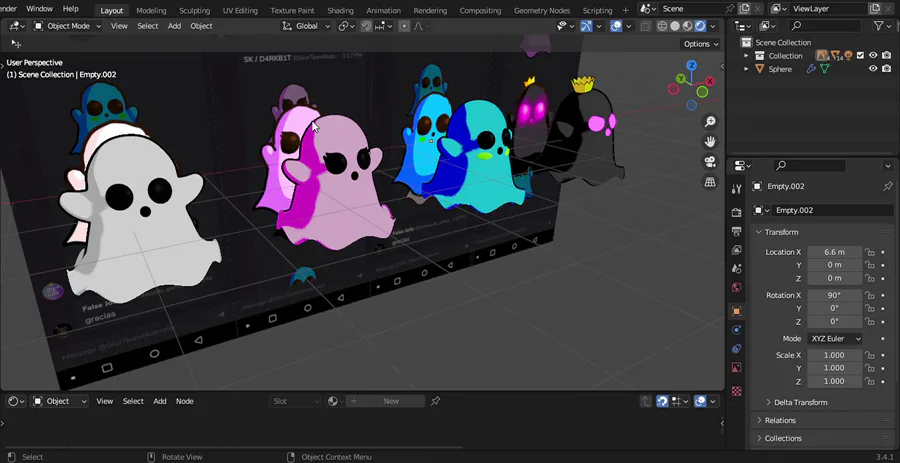Image resolution: width=900 pixels, height=463 pixels.
Task: Switch to the Shading workspace tab
Action: 340,10
